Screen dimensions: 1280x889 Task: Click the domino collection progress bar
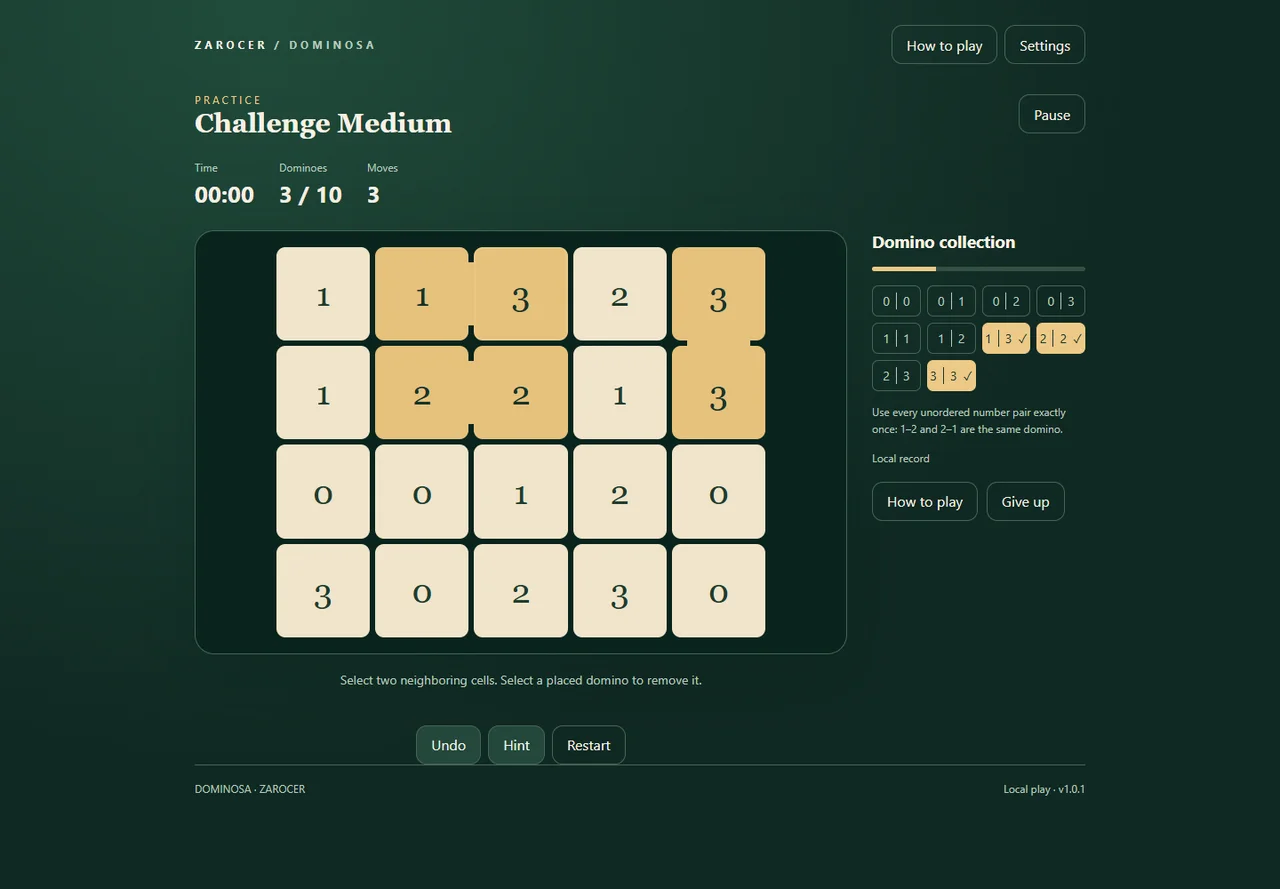(978, 269)
